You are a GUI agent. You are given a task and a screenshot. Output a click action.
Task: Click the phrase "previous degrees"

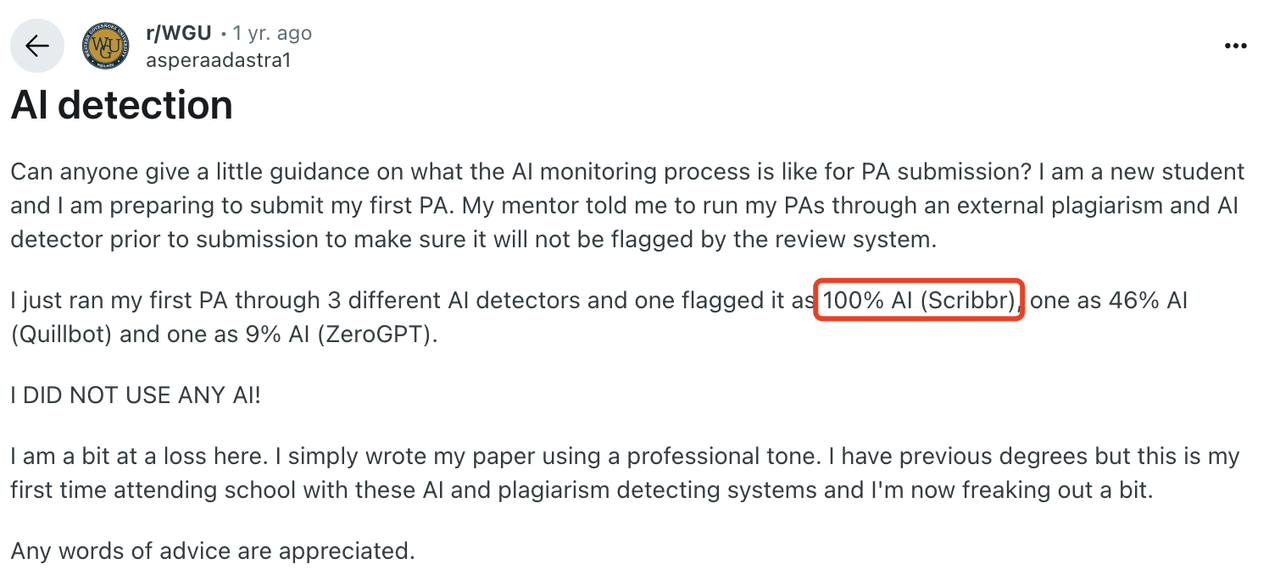tap(978, 458)
